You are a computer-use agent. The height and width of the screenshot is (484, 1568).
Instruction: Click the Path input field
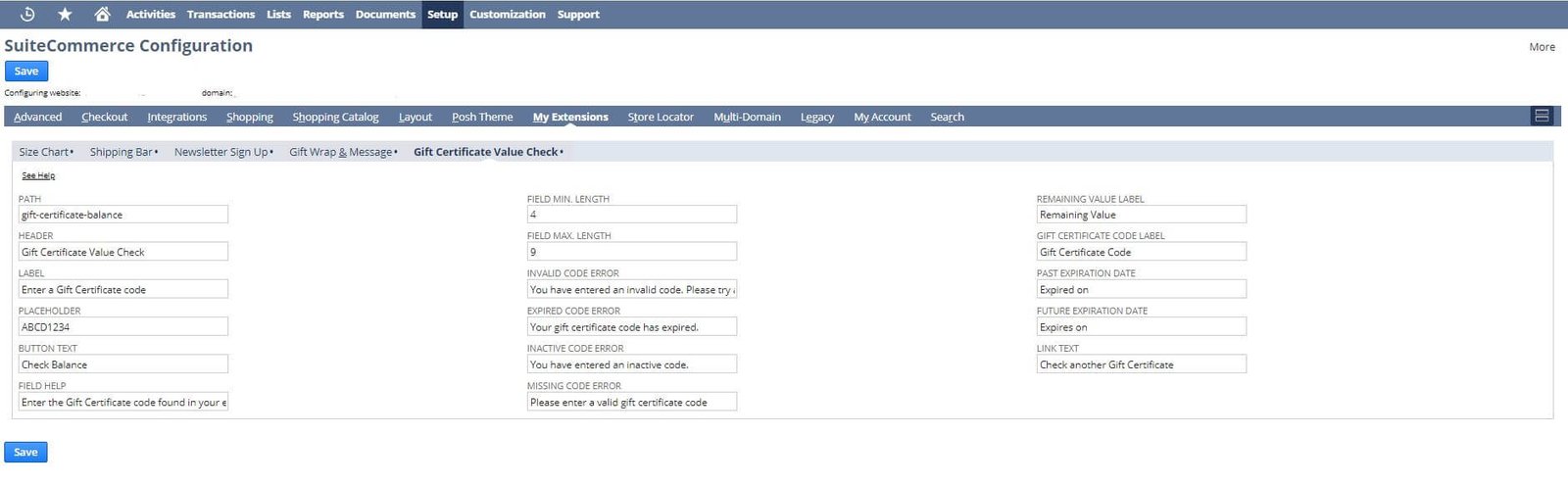click(x=123, y=215)
